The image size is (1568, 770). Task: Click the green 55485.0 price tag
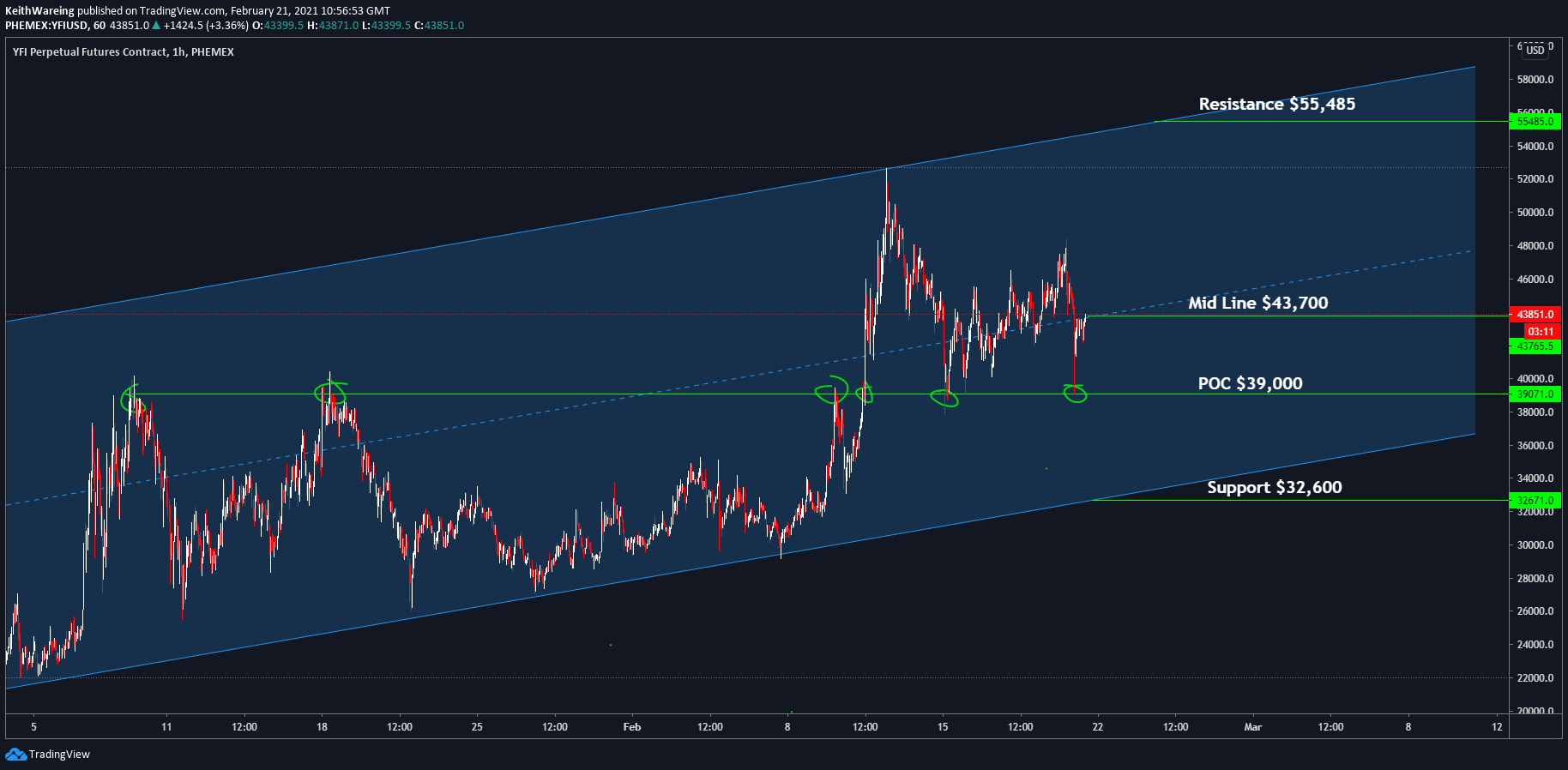pyautogui.click(x=1535, y=121)
